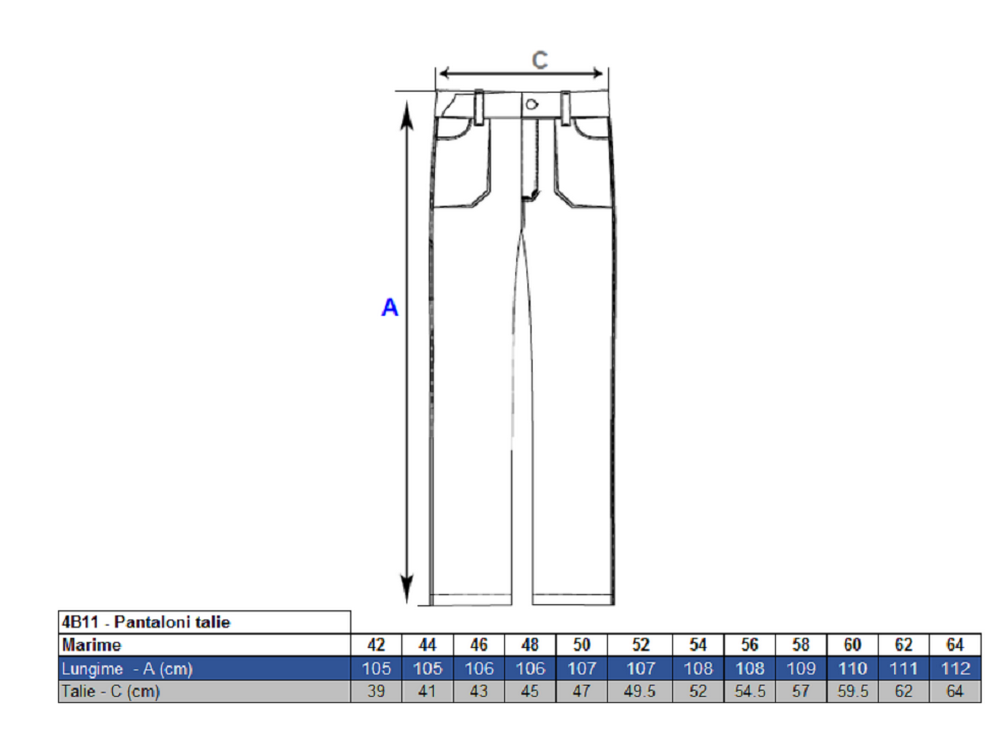
Task: Click the size 60 header cell
Action: pos(852,645)
